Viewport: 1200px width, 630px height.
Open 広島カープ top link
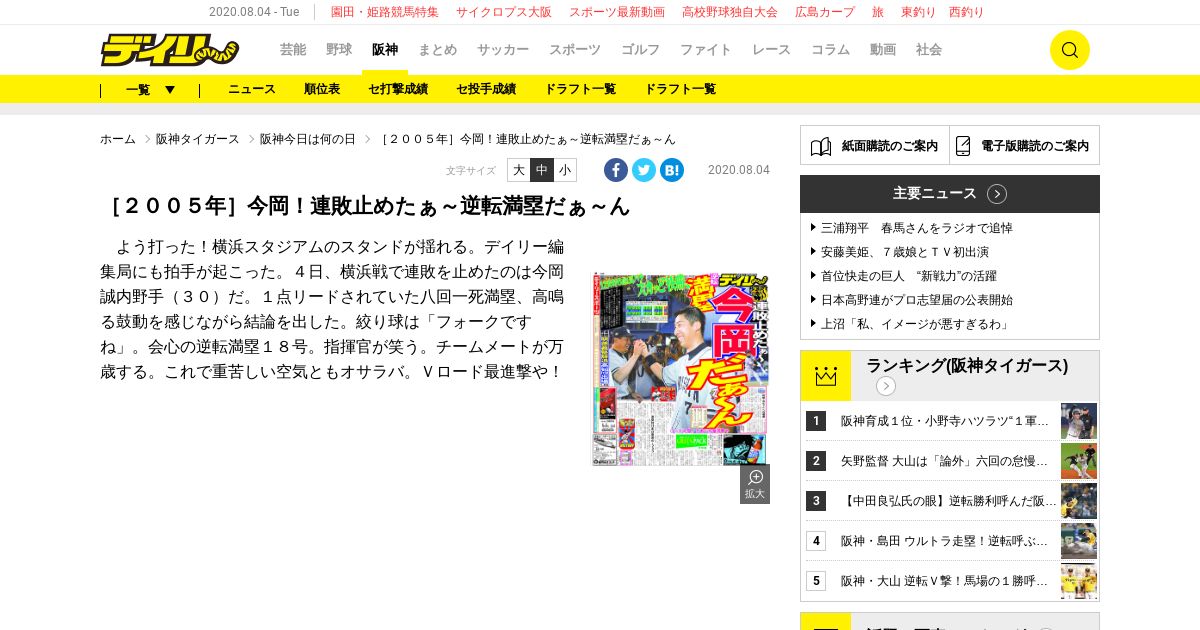(825, 12)
